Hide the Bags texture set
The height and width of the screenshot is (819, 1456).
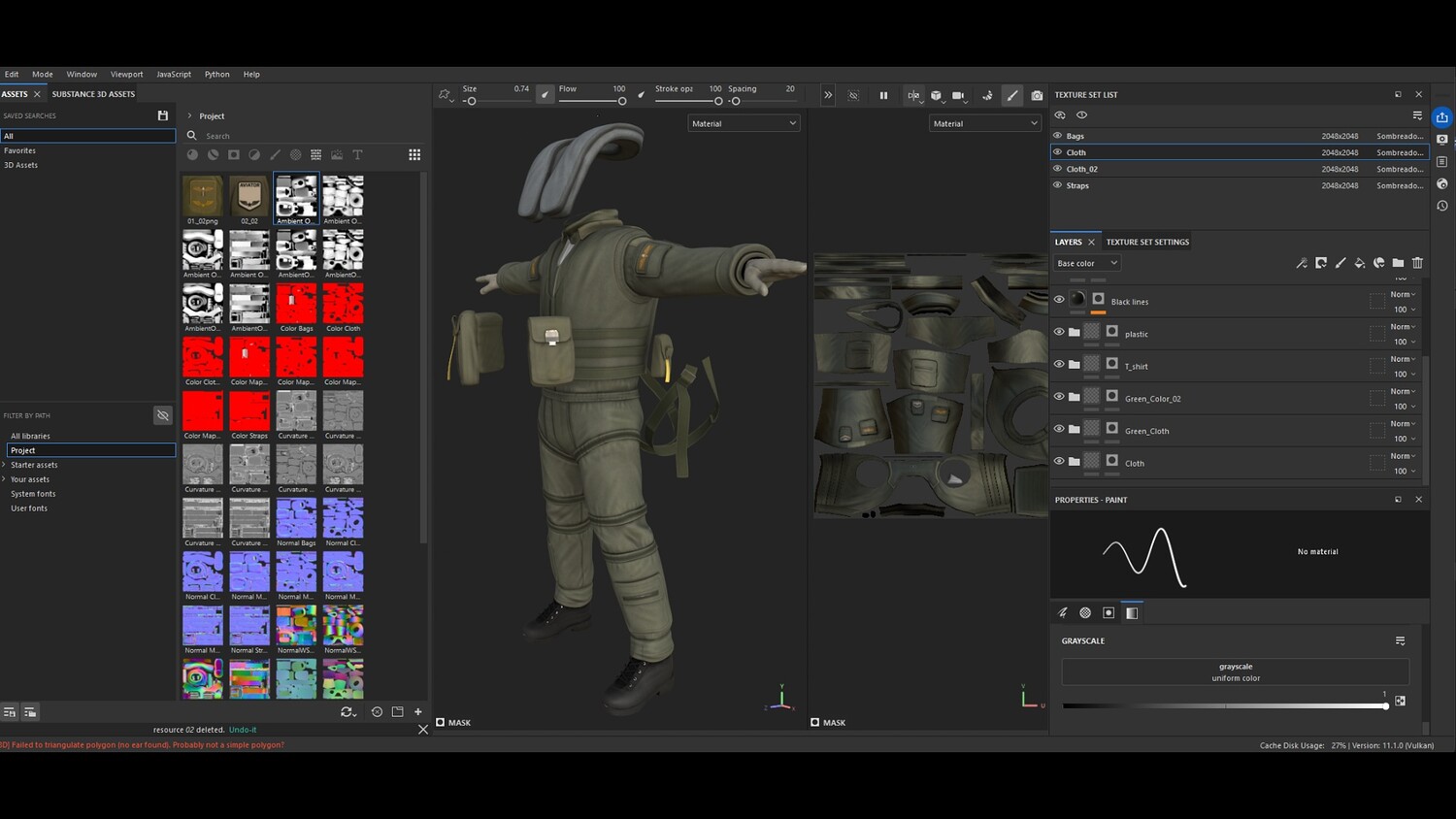click(x=1058, y=136)
